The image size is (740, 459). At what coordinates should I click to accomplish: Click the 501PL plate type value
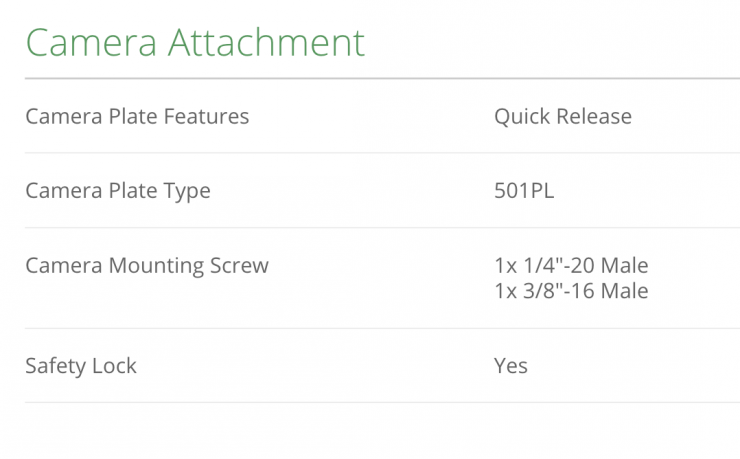tap(523, 191)
